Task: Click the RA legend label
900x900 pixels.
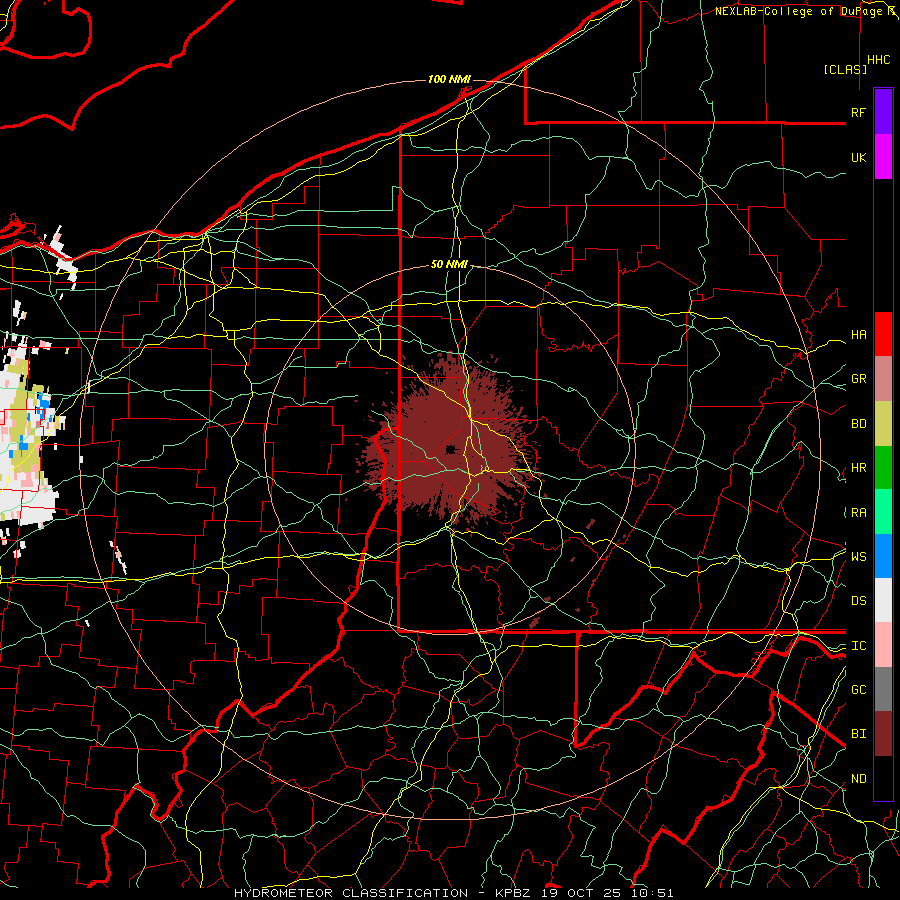Action: coord(858,513)
